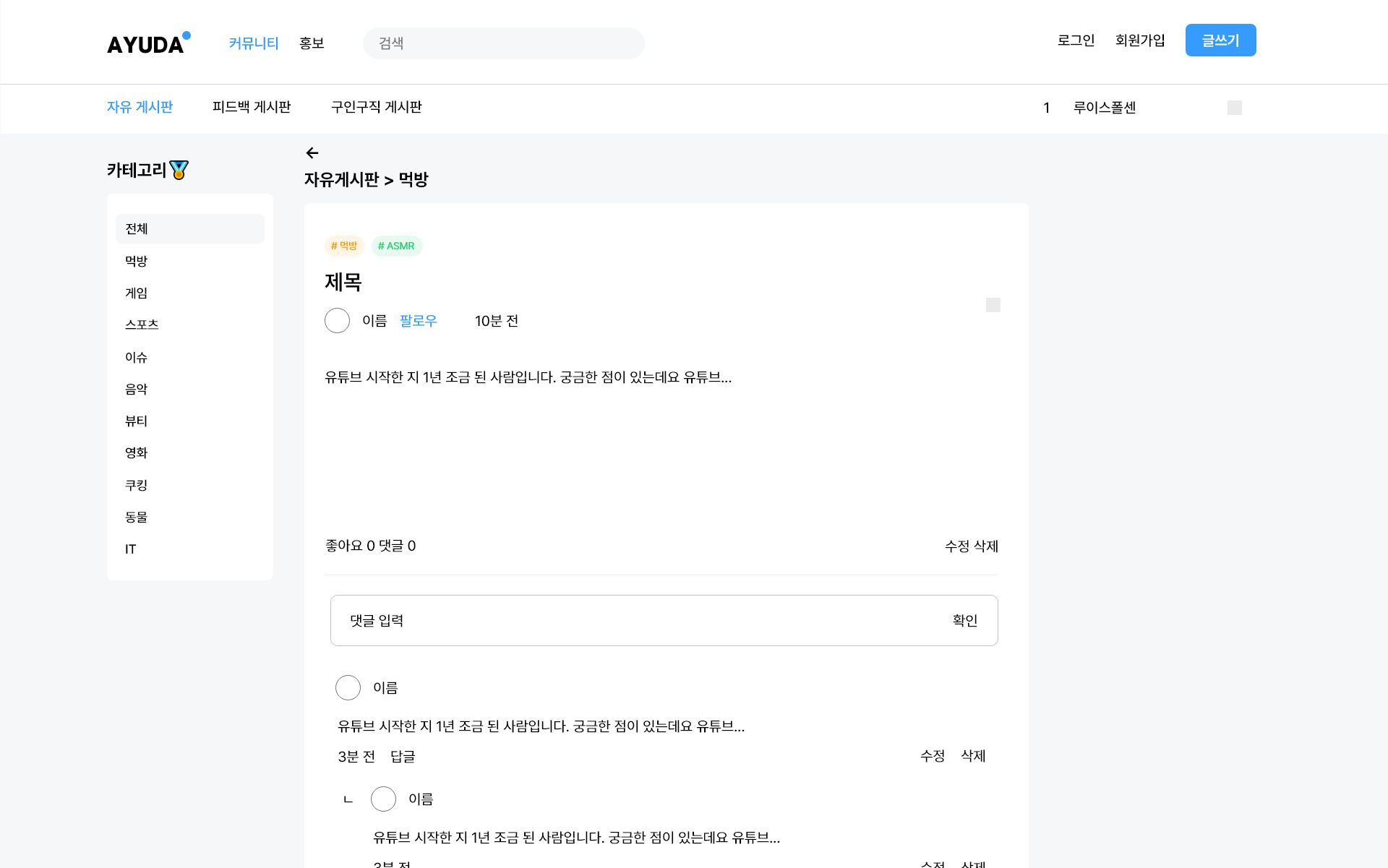
Task: Click the first commenter's avatar circle
Action: click(348, 687)
